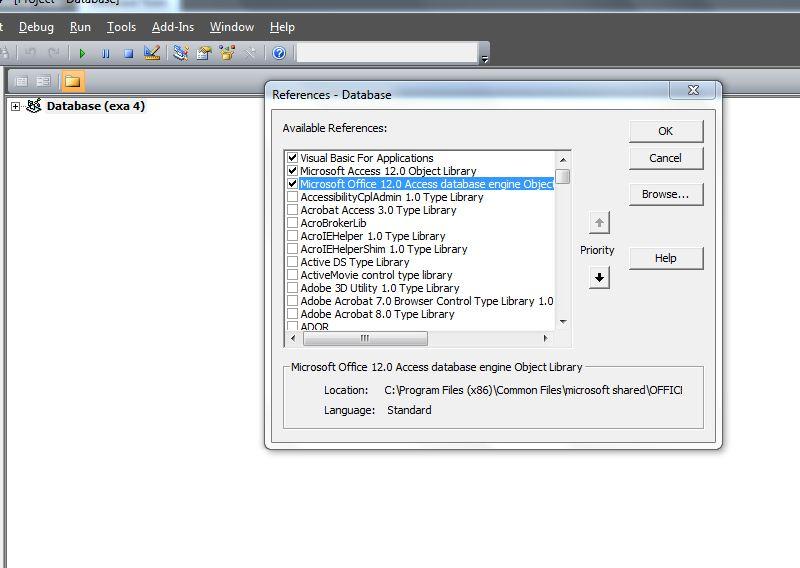Click the Run Sub green play icon
This screenshot has width=800, height=568.
coord(82,53)
